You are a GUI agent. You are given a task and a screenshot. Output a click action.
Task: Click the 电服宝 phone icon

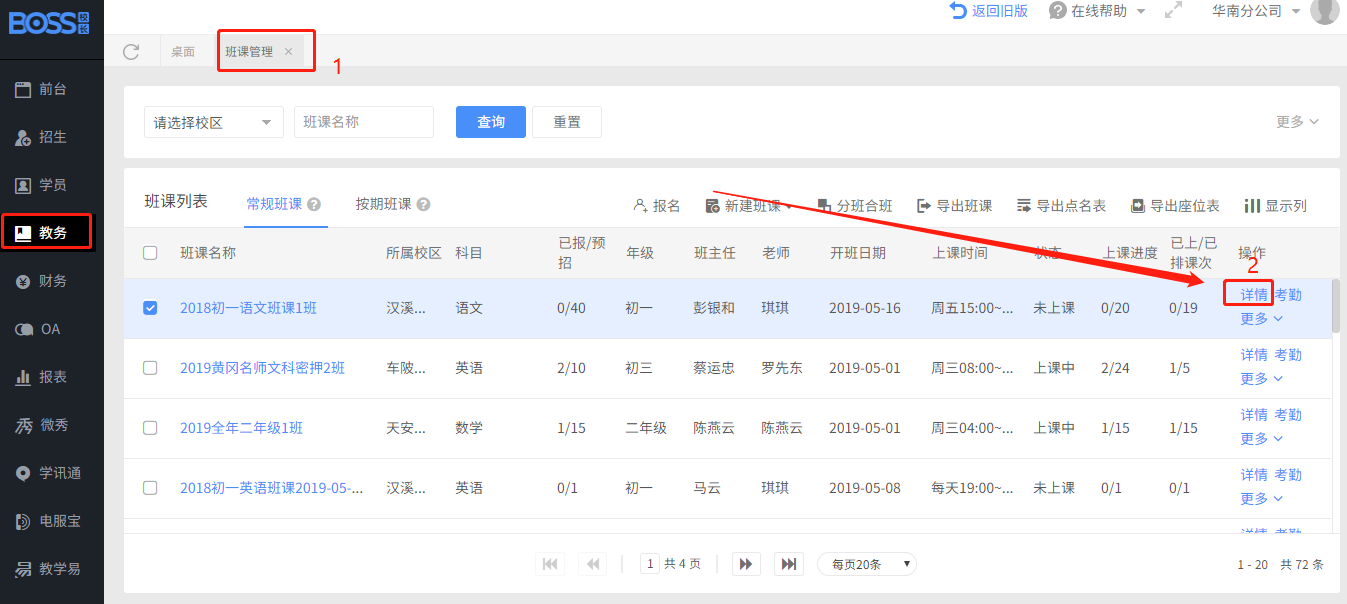pos(23,521)
